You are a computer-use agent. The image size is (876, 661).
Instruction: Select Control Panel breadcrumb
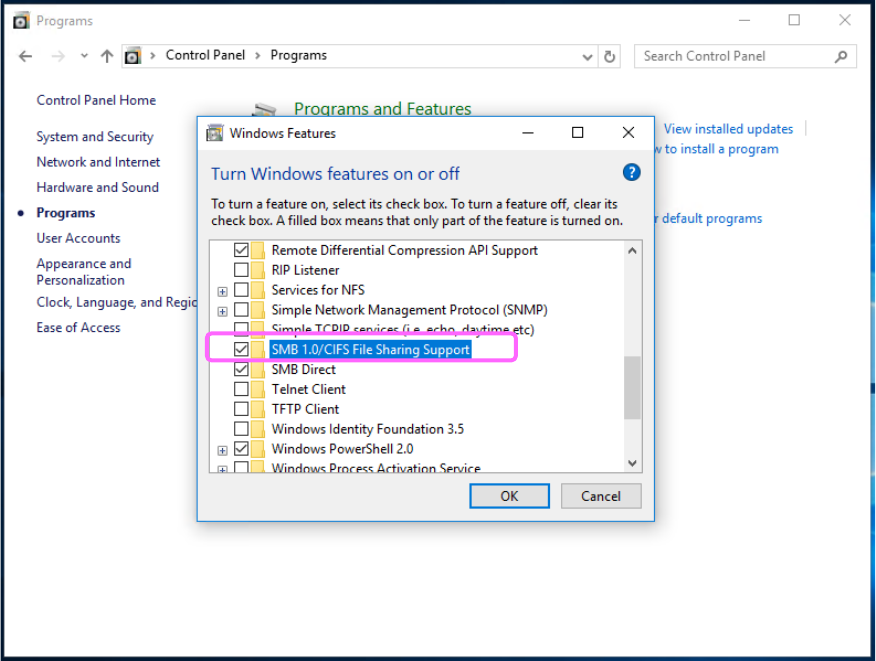(205, 55)
